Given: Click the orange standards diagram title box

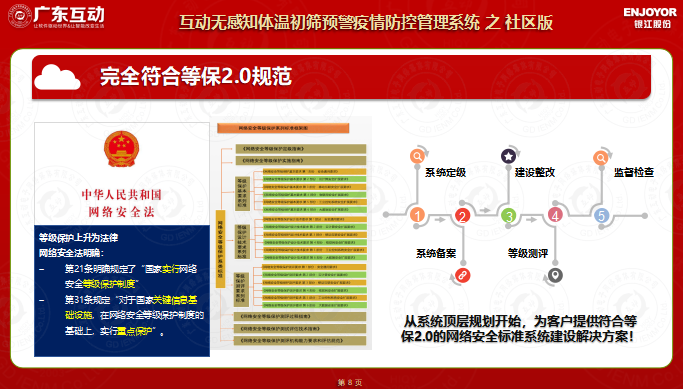Looking at the screenshot, I should 283,128.
